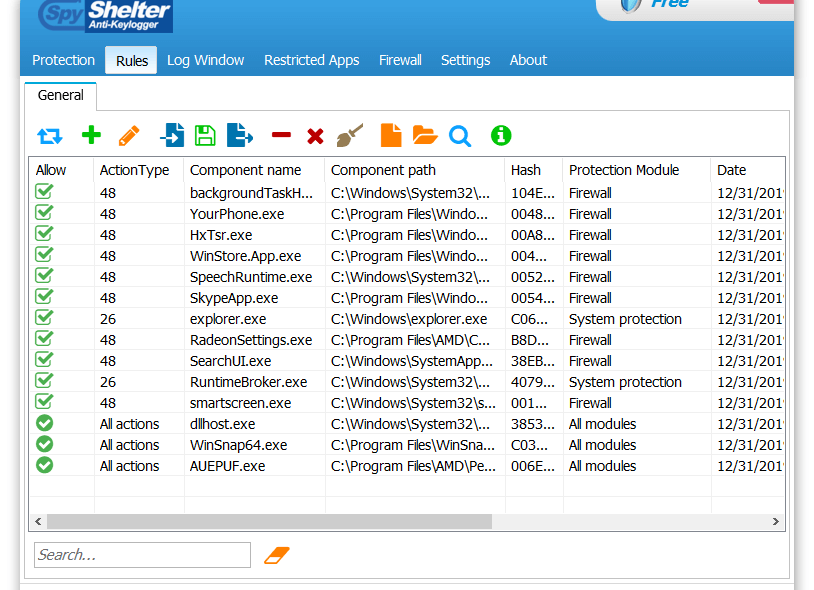Toggle allow for WinStore.App.exe rule
This screenshot has width=814, height=590.
coord(44,255)
